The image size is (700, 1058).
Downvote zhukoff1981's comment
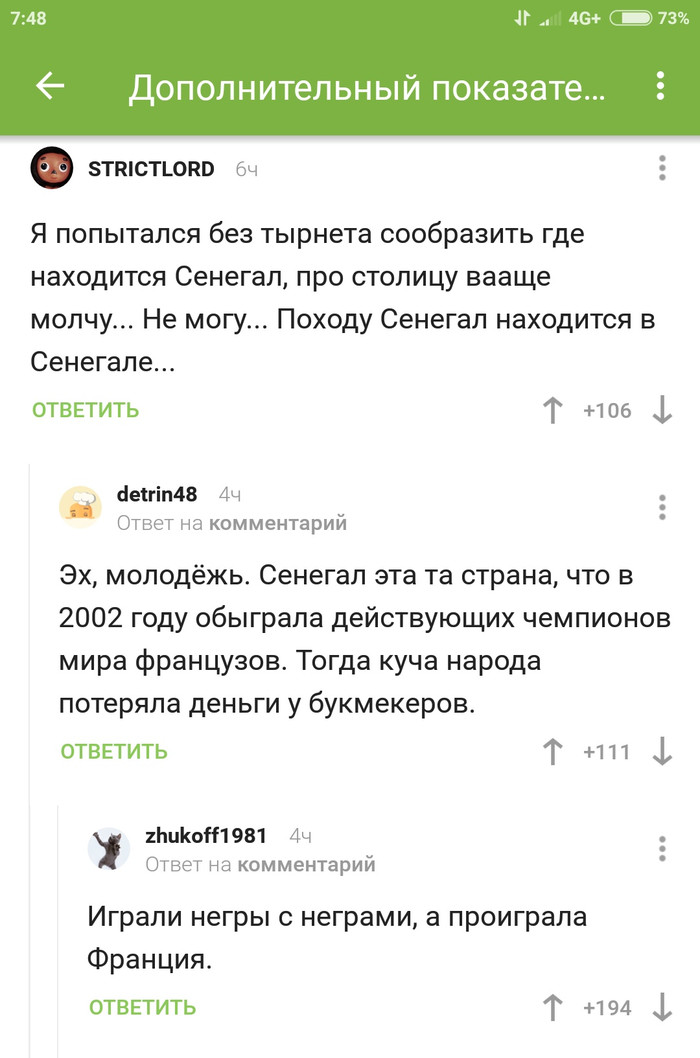[x=662, y=1008]
